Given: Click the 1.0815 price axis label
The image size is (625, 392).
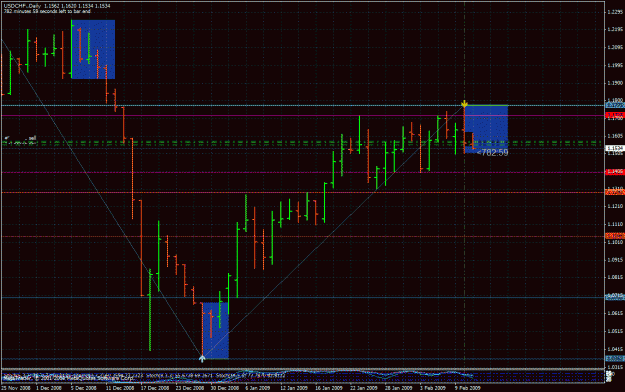Looking at the screenshot, I should tap(615, 277).
